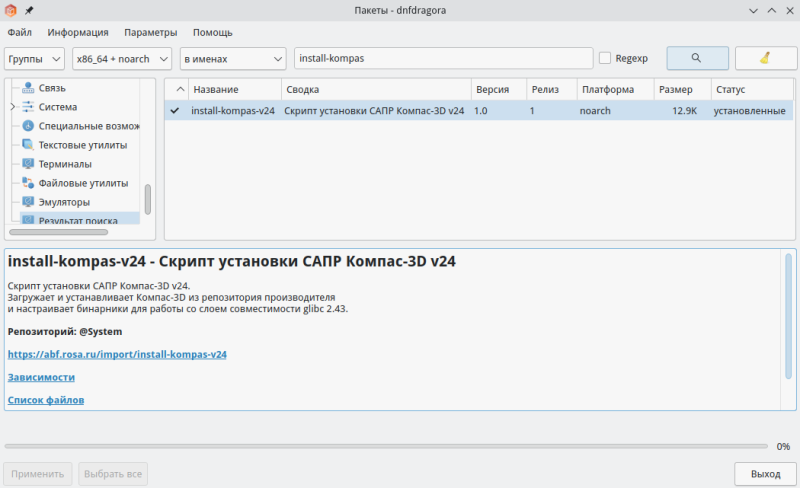Click the Специальные возможности group icon

point(28,126)
